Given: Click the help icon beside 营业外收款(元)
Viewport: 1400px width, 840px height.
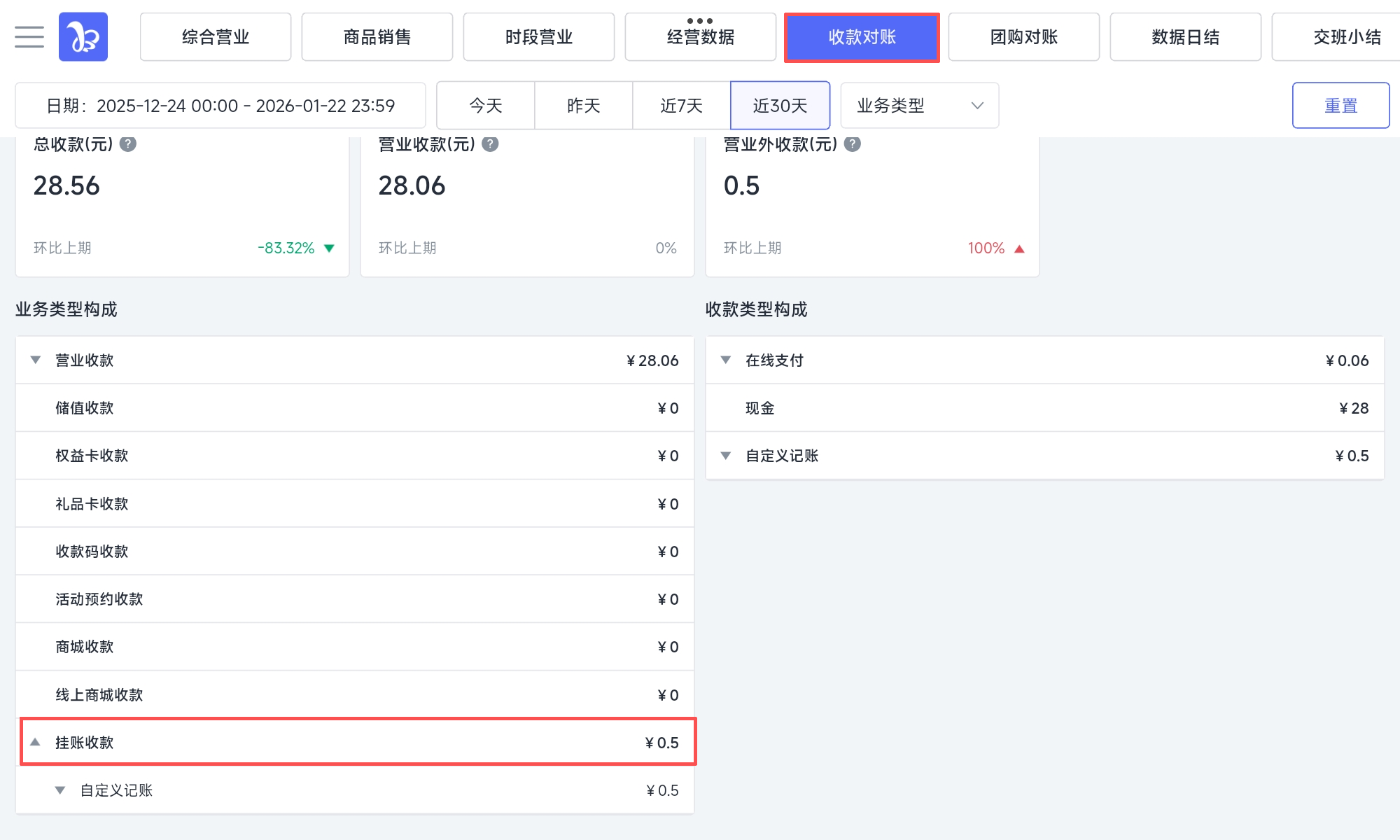Looking at the screenshot, I should [852, 144].
